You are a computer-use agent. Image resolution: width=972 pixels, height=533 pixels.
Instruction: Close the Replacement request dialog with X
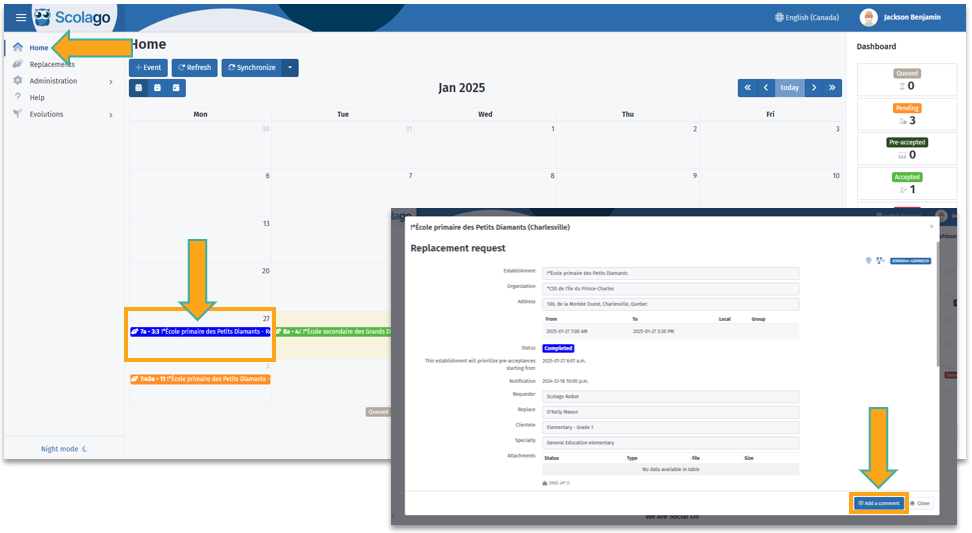coord(931,227)
